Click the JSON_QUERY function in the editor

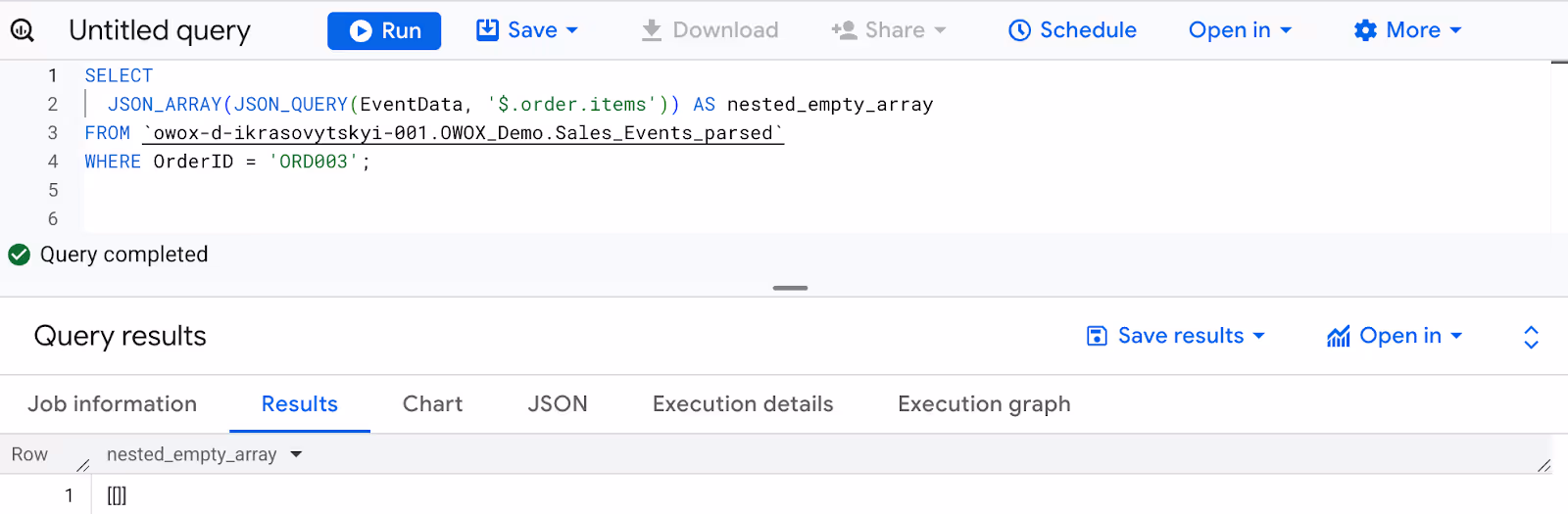[291, 105]
